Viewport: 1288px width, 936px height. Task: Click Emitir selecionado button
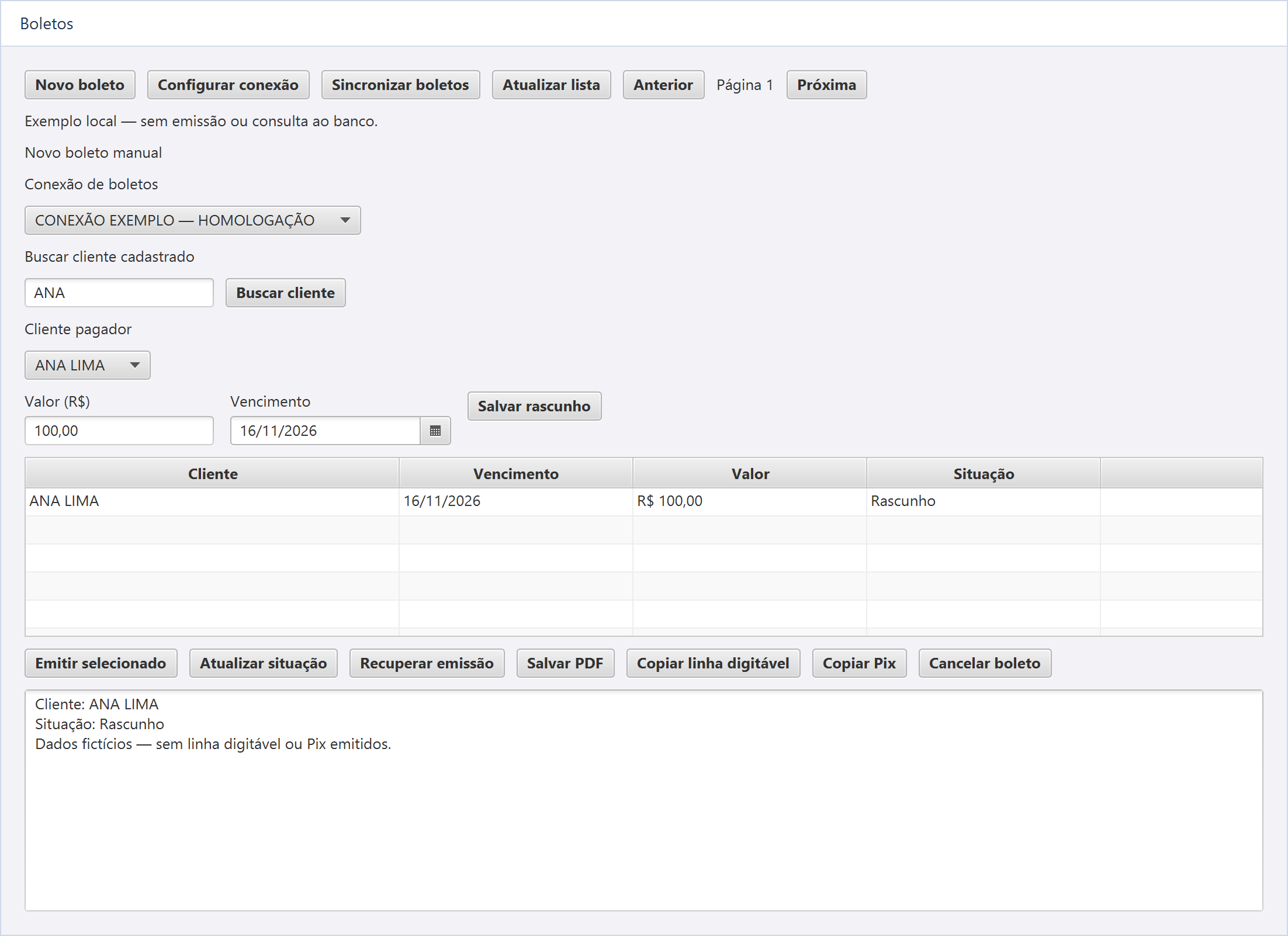point(101,663)
